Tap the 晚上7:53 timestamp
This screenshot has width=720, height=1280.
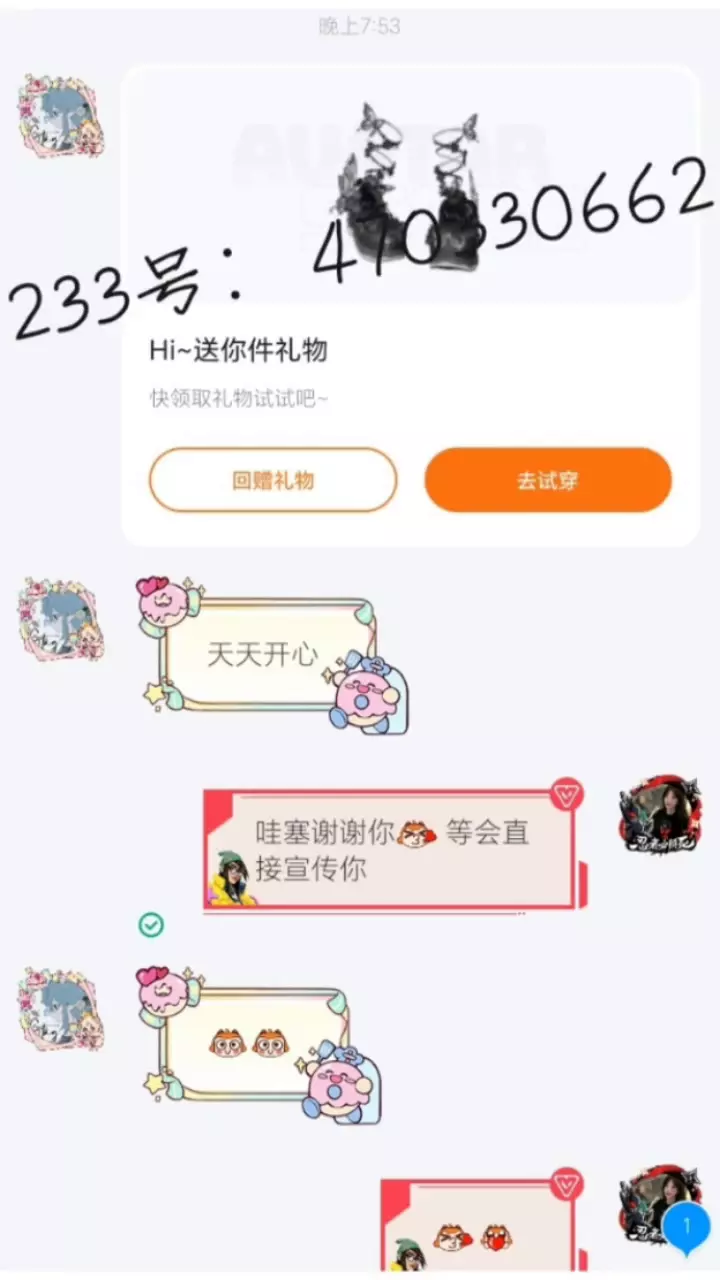(360, 27)
